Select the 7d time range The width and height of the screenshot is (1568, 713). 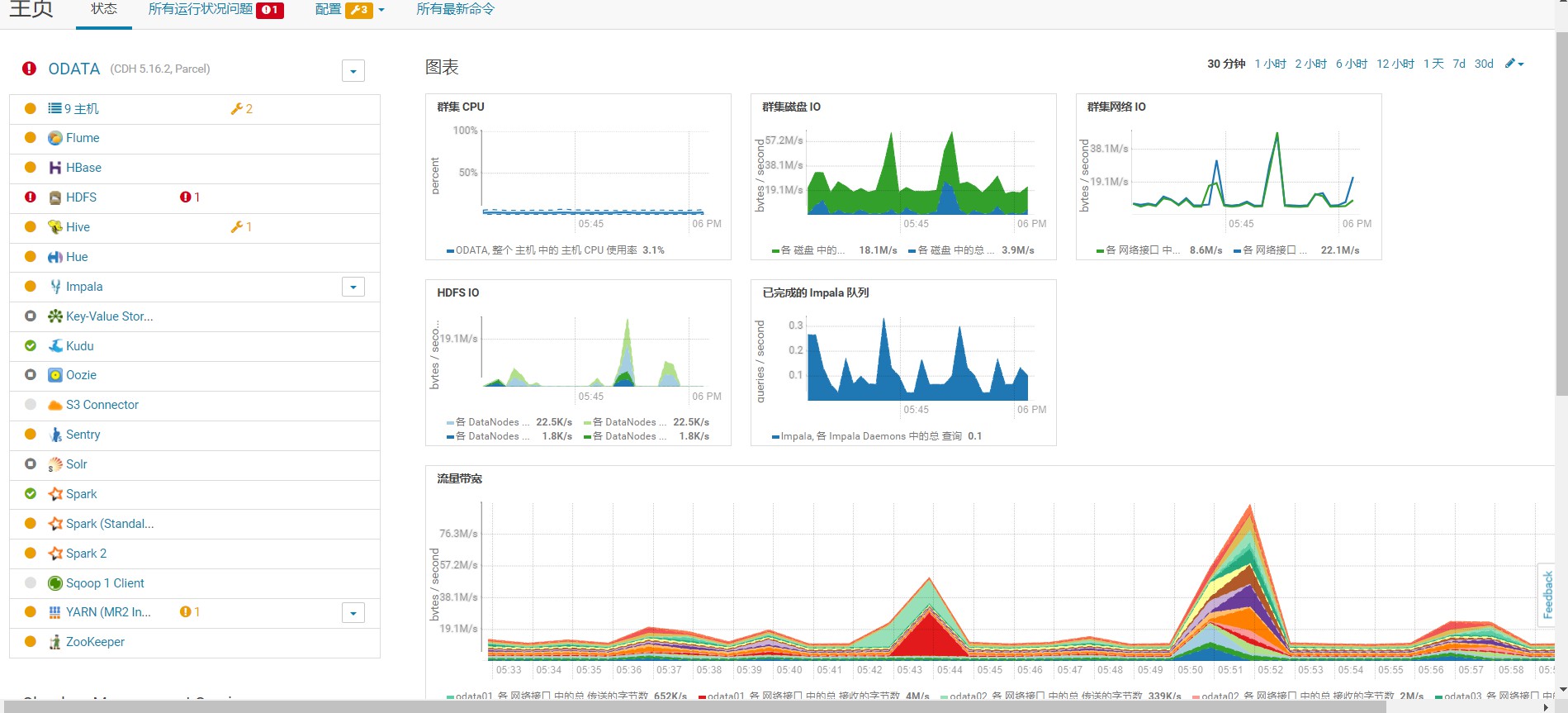pos(1459,64)
